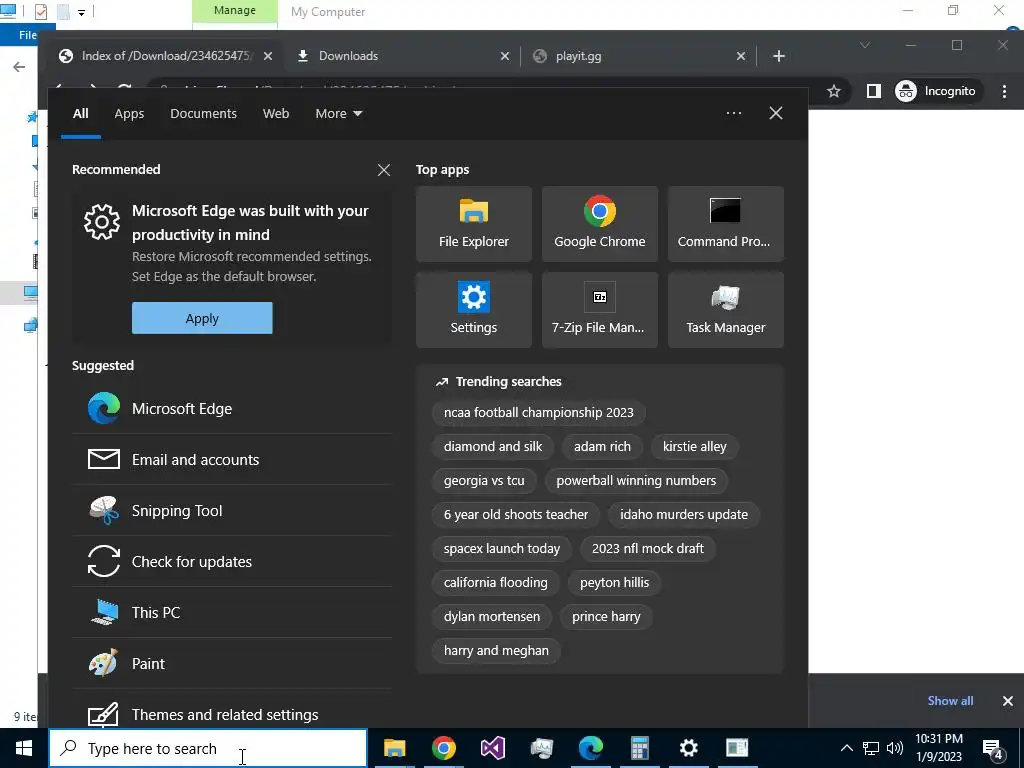
Task: Search trending spacex launch today
Action: pos(502,548)
